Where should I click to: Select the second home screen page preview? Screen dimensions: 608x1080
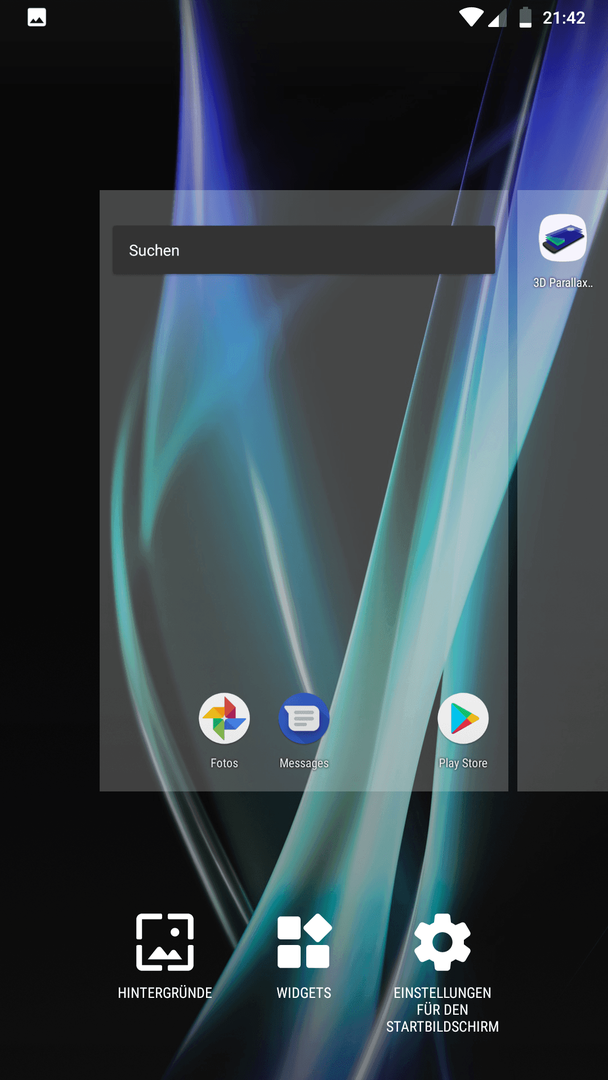point(563,490)
